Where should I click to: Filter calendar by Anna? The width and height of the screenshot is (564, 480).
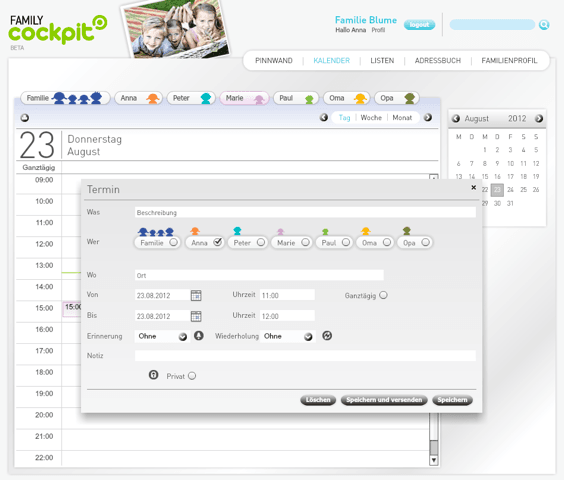(138, 98)
